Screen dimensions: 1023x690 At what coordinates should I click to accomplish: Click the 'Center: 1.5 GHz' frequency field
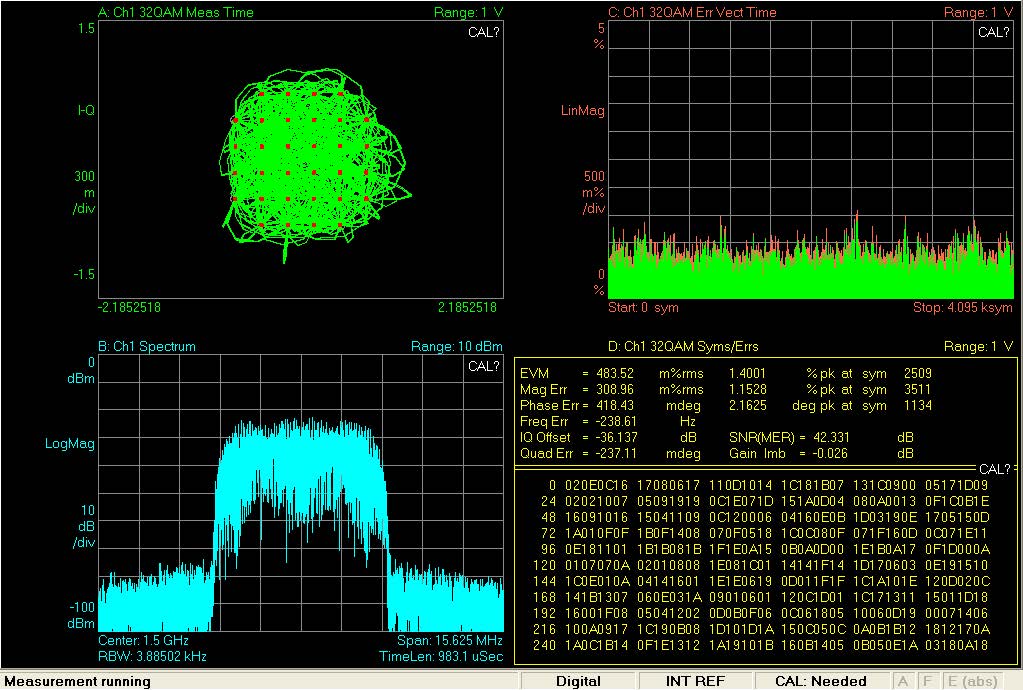143,639
